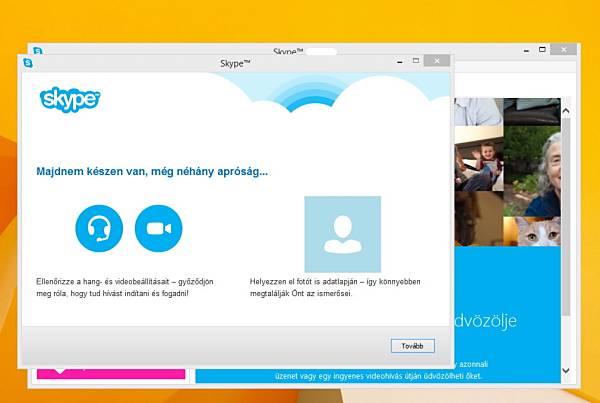The image size is (600, 403).
Task: Click the headset audio settings icon
Action: [99, 228]
